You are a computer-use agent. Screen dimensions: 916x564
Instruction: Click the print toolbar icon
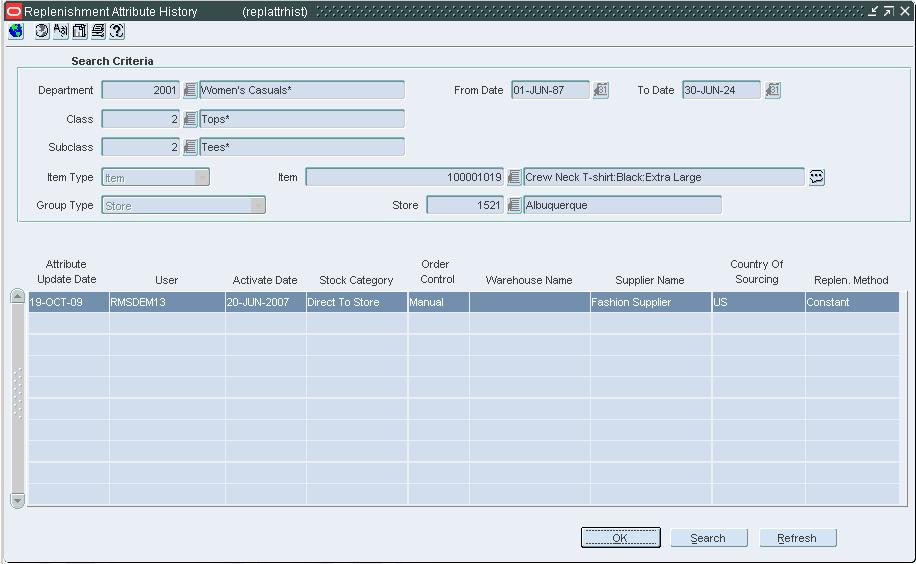coord(98,31)
